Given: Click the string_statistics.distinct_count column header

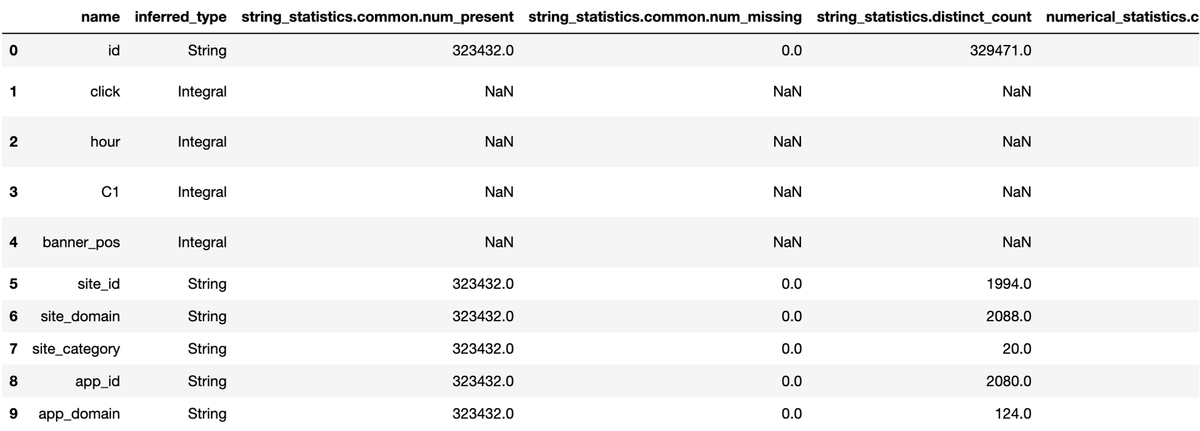Looking at the screenshot, I should (924, 17).
